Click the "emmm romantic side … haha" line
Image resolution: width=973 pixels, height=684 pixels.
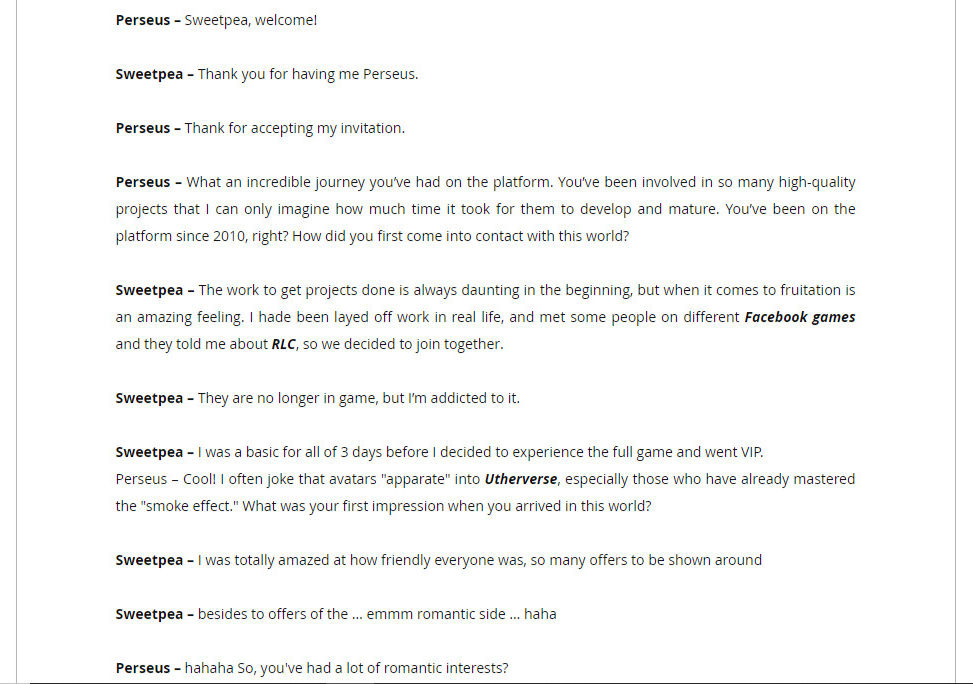[x=460, y=614]
